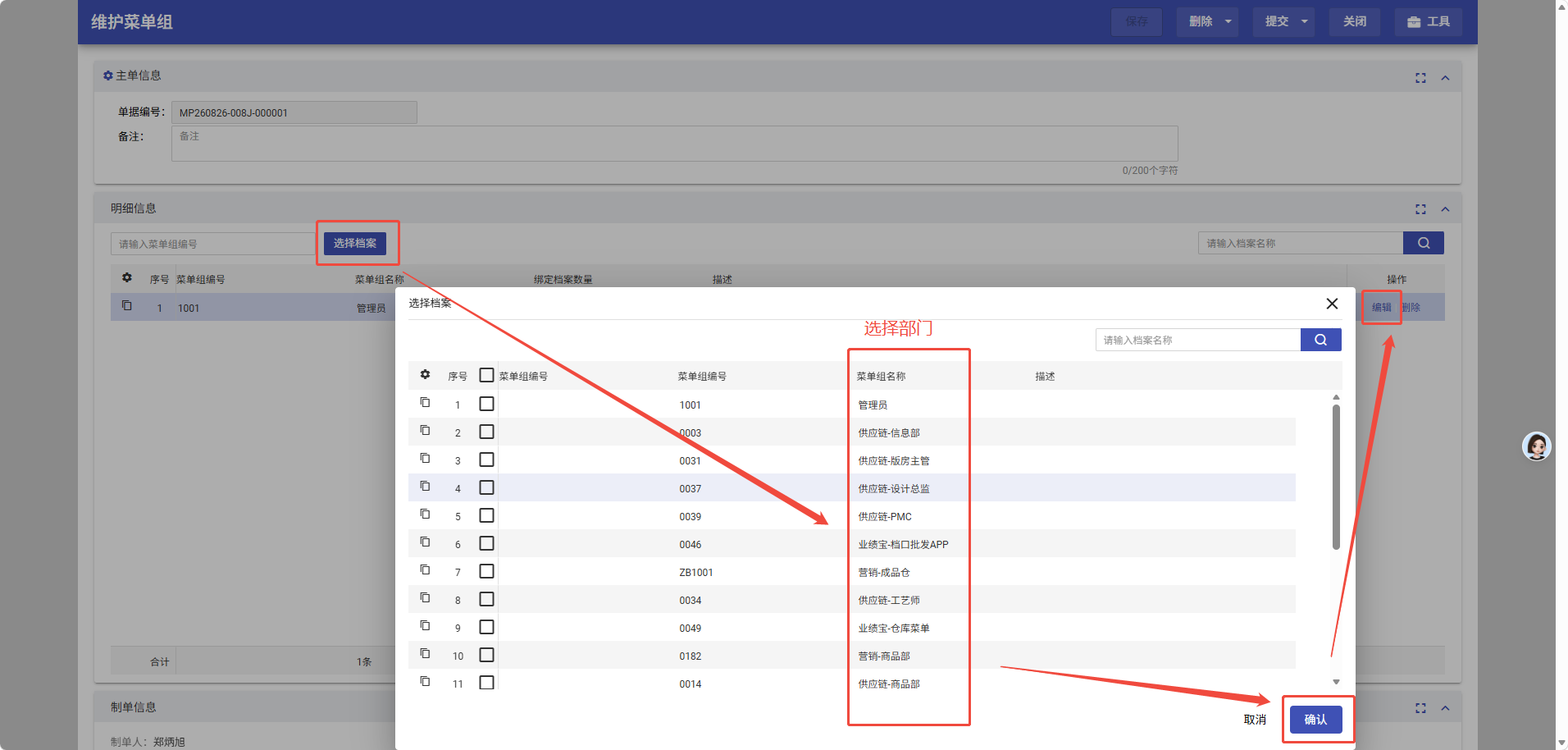Collapse the 明细信息 section

pyautogui.click(x=1445, y=209)
